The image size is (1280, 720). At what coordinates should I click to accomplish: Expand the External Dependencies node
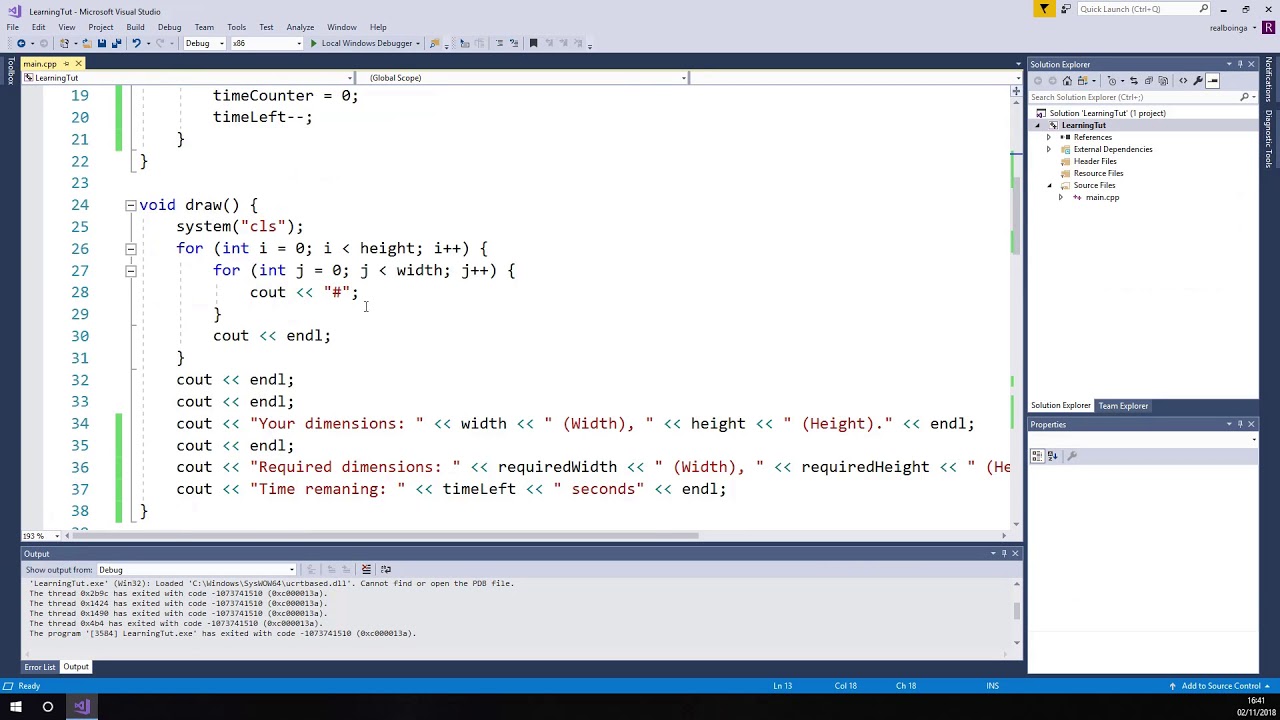coord(1049,149)
